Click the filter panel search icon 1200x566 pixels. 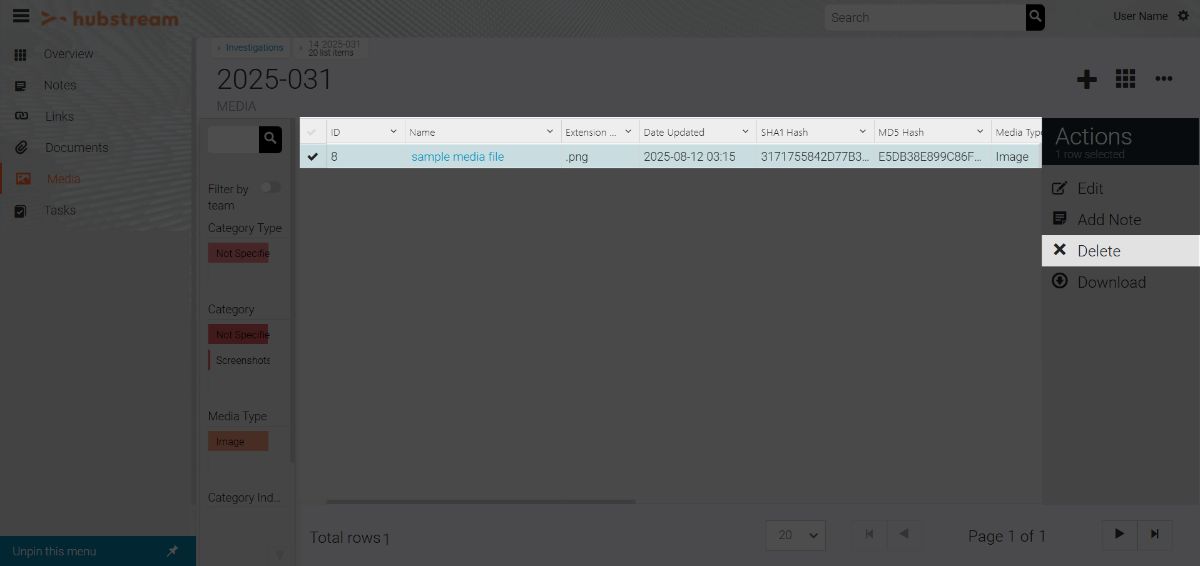point(270,140)
